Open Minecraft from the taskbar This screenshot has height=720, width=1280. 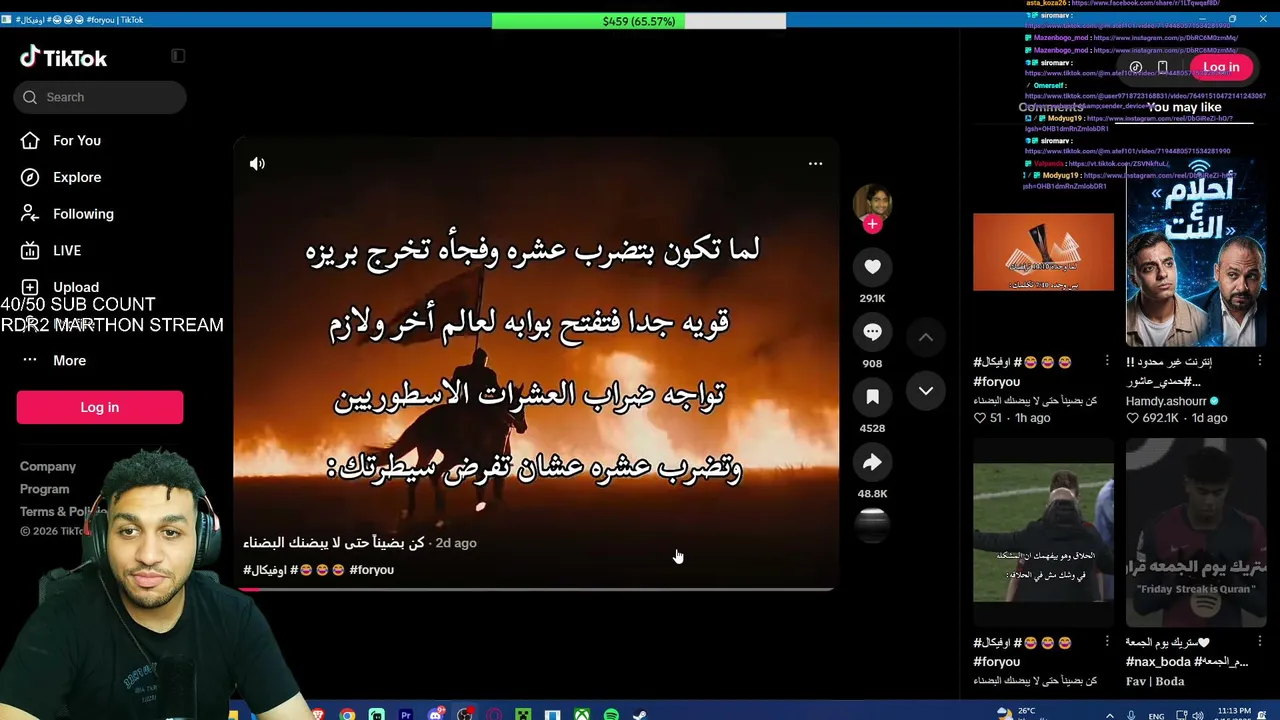coord(523,714)
